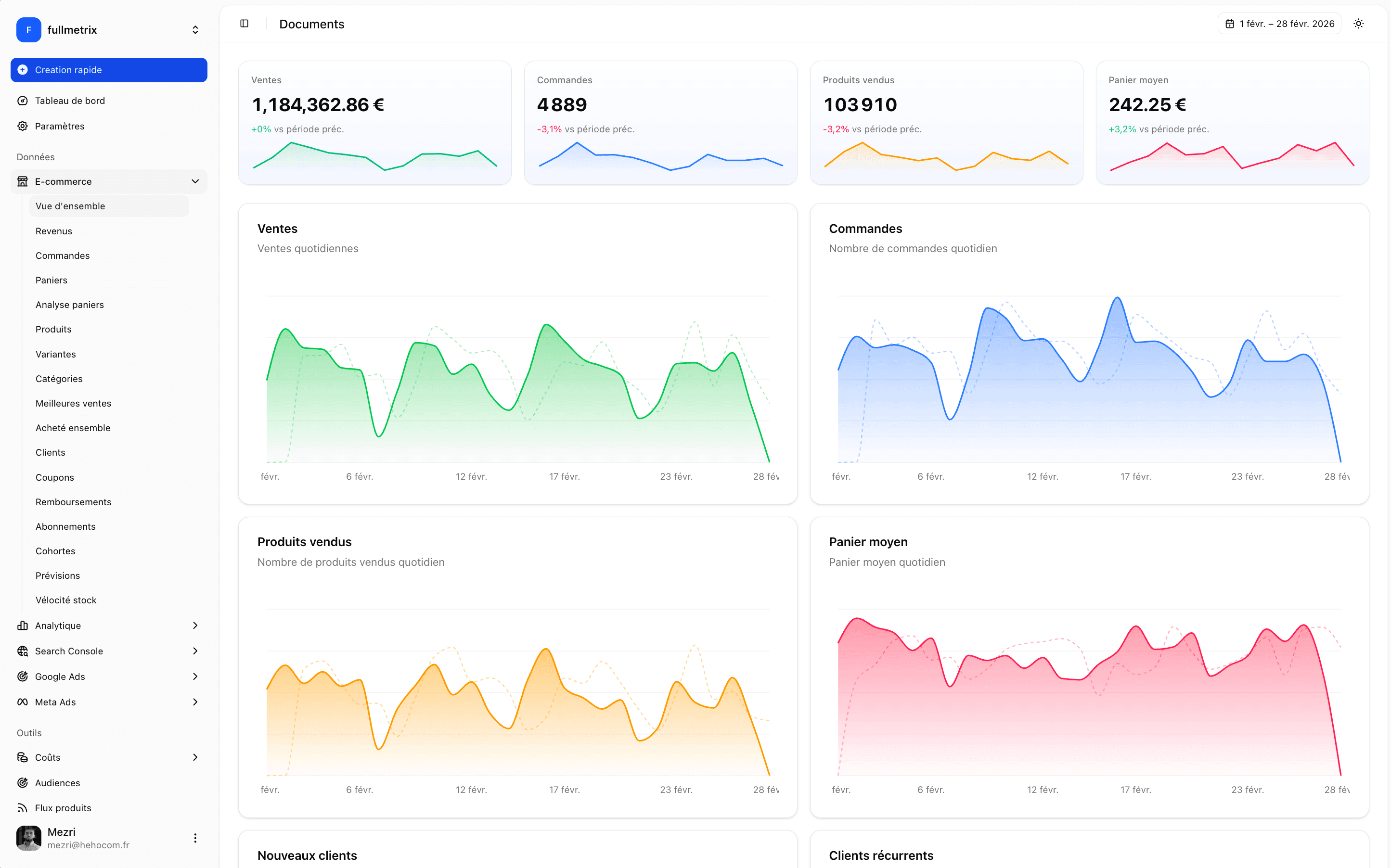Screen dimensions: 1391x868
Task: Collapse the E-commerce section chevron
Action: (195, 181)
